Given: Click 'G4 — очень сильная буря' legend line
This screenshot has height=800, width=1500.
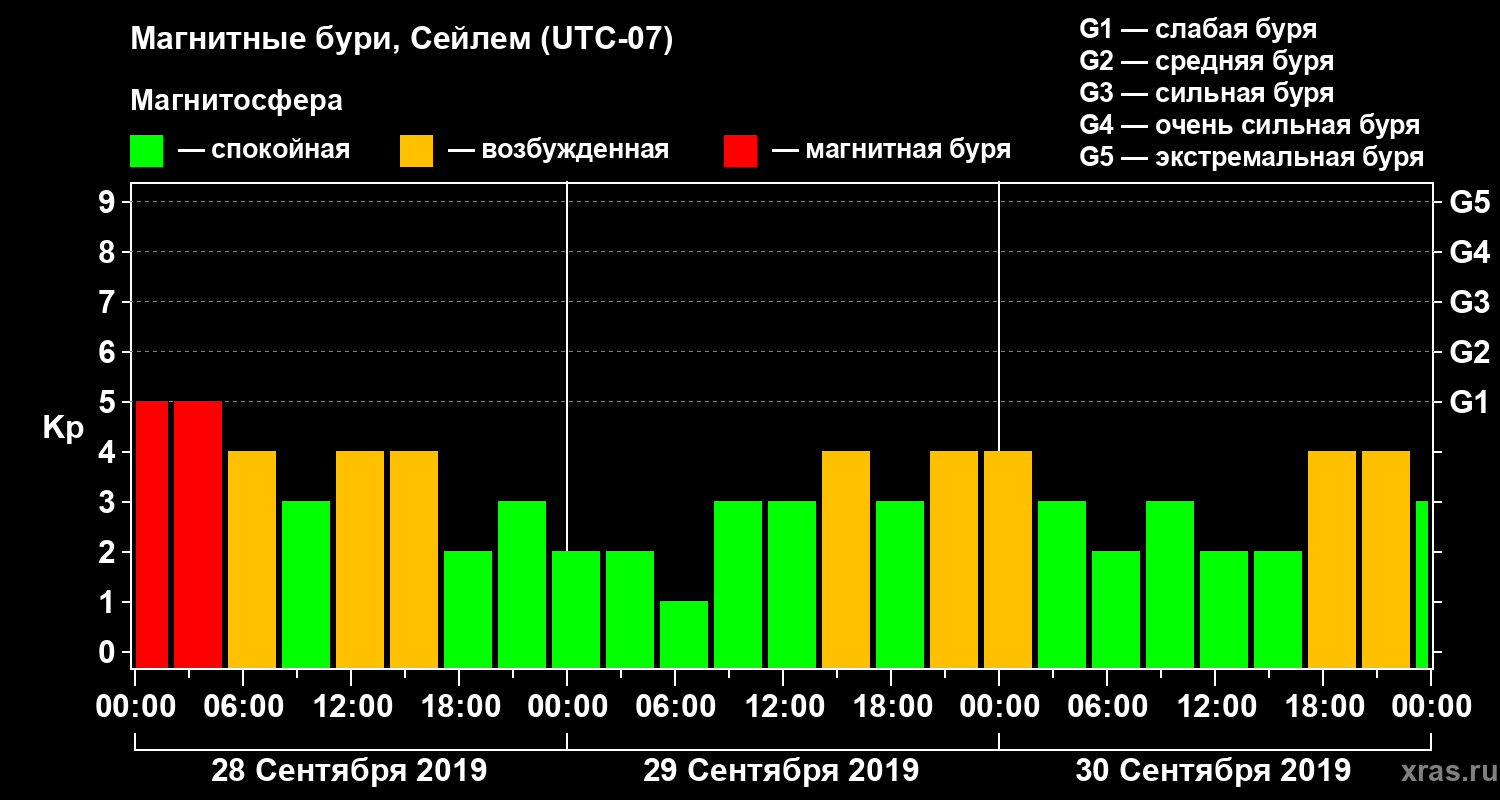Looking at the screenshot, I should (1249, 125).
